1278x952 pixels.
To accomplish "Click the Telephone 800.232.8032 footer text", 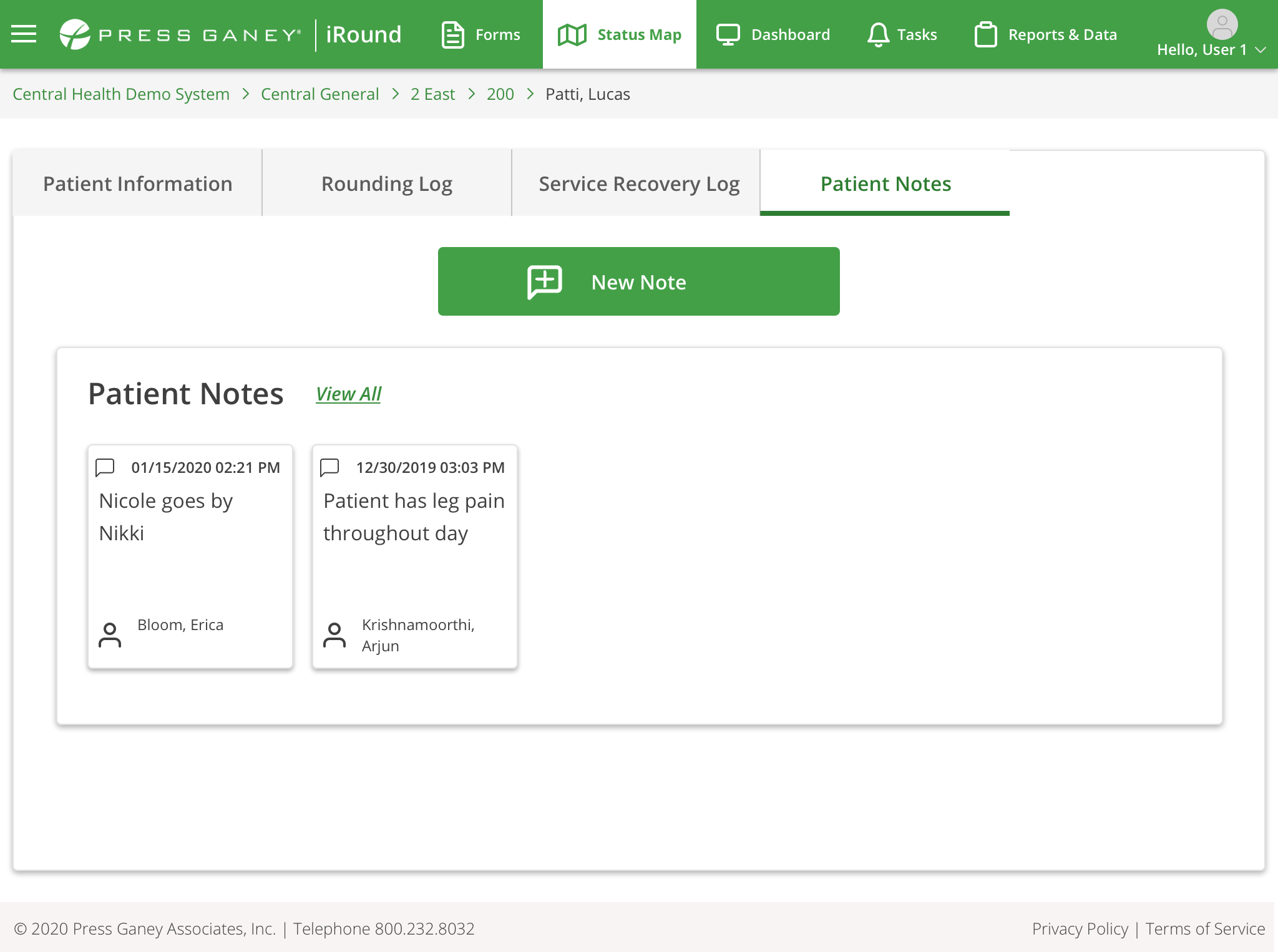I will [384, 929].
